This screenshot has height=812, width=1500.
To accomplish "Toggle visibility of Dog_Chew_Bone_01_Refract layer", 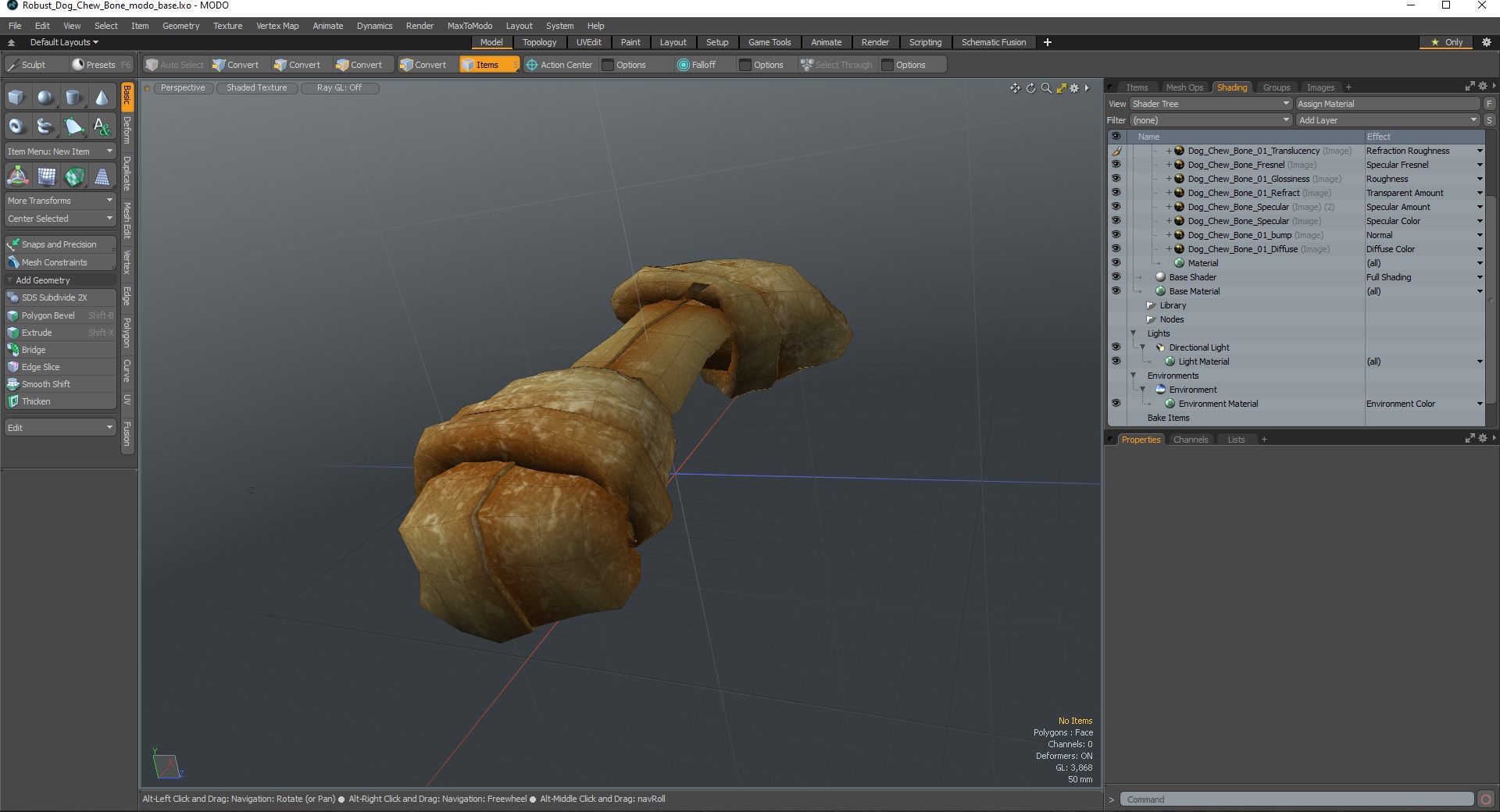I will pyautogui.click(x=1116, y=193).
